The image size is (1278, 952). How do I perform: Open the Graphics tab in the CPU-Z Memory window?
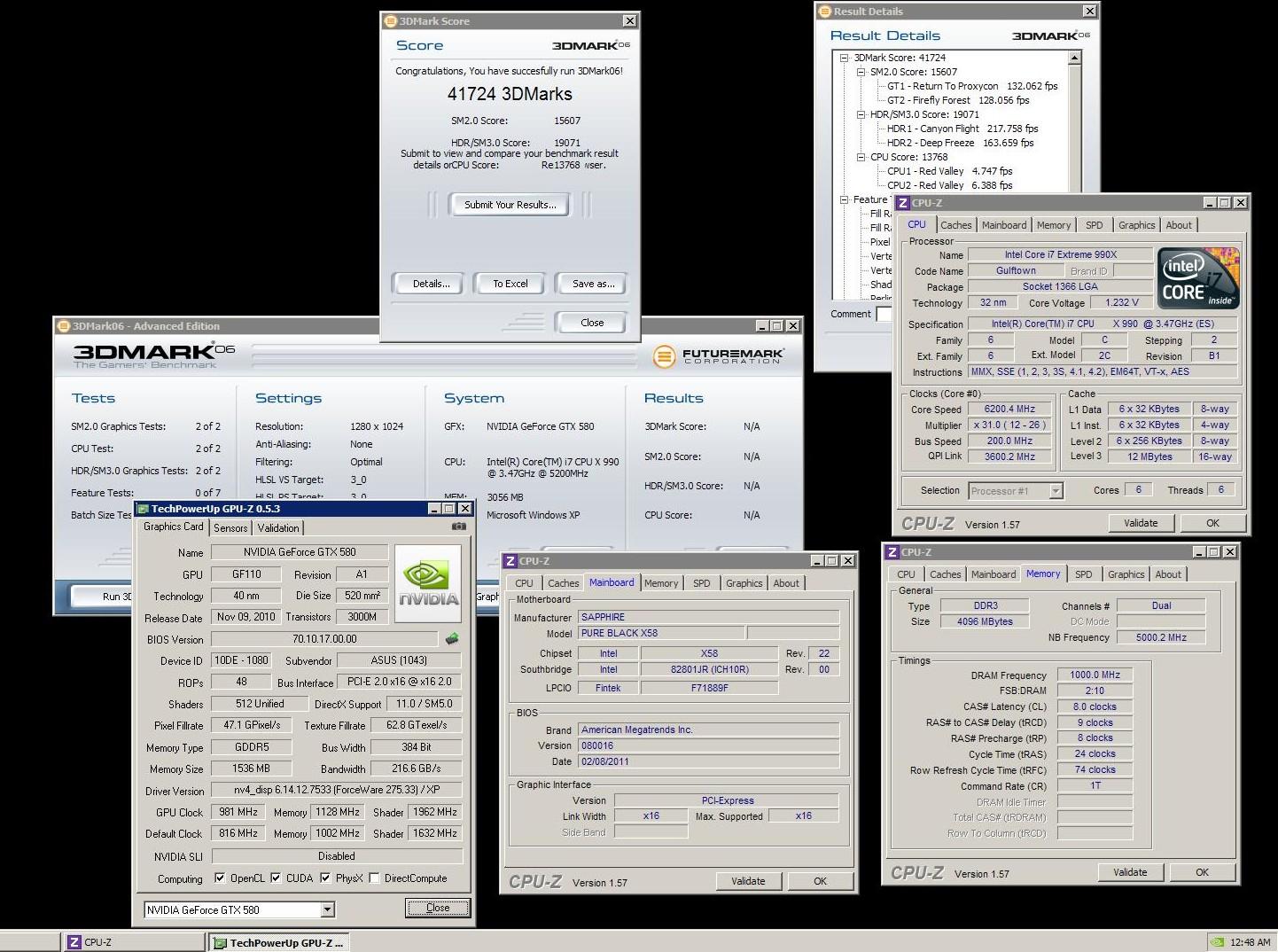click(1126, 574)
